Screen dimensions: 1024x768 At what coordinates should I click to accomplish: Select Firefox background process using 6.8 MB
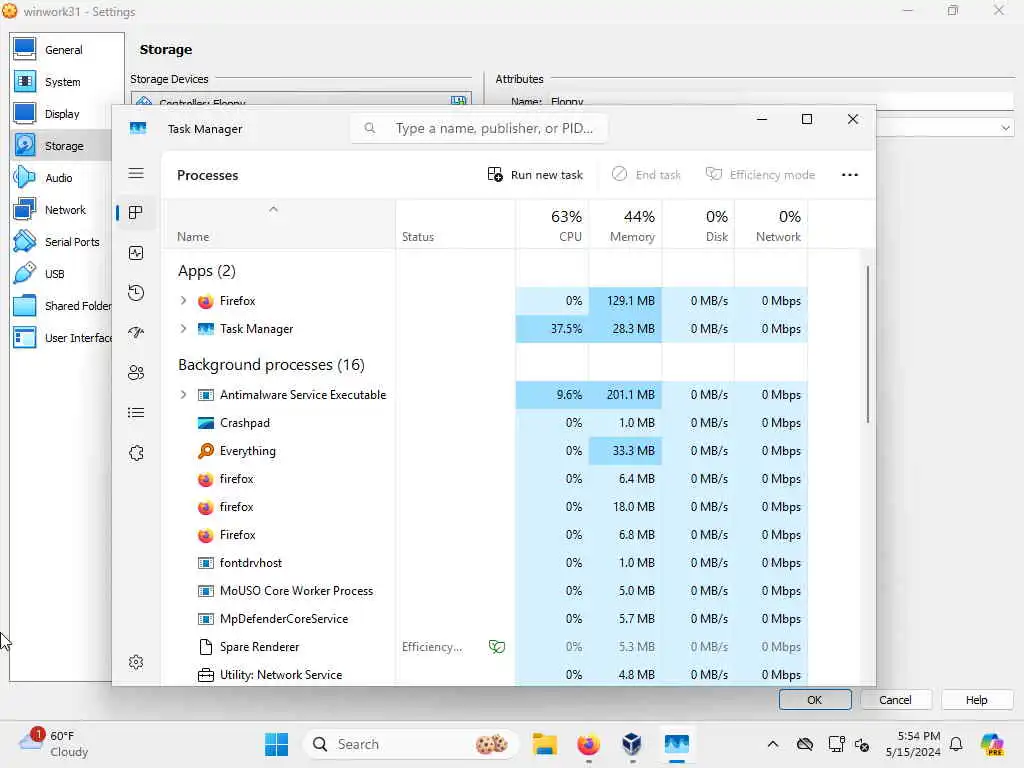485,535
